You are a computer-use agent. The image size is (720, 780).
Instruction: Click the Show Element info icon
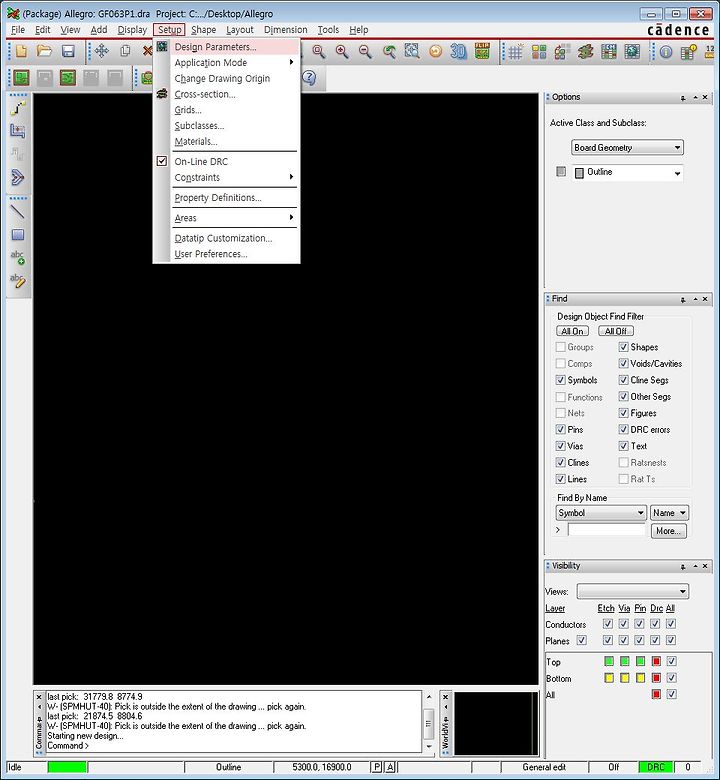666,52
